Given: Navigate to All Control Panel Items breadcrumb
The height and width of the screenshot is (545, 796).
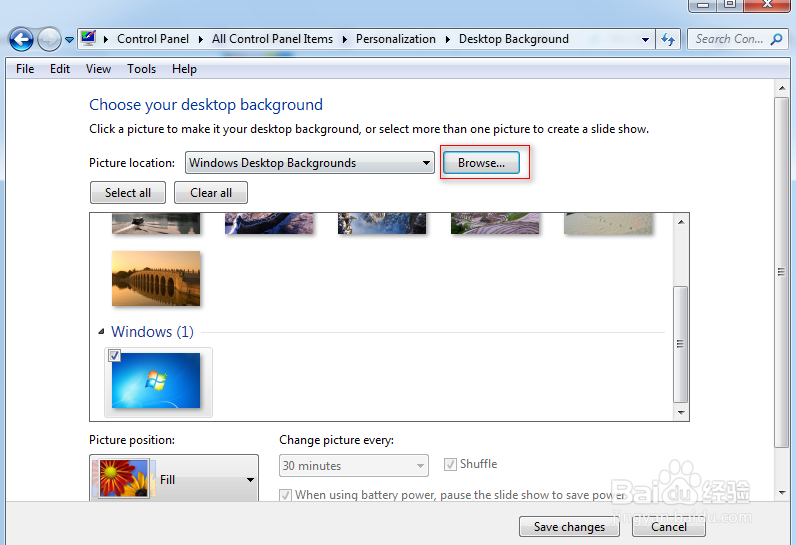Looking at the screenshot, I should pyautogui.click(x=272, y=39).
